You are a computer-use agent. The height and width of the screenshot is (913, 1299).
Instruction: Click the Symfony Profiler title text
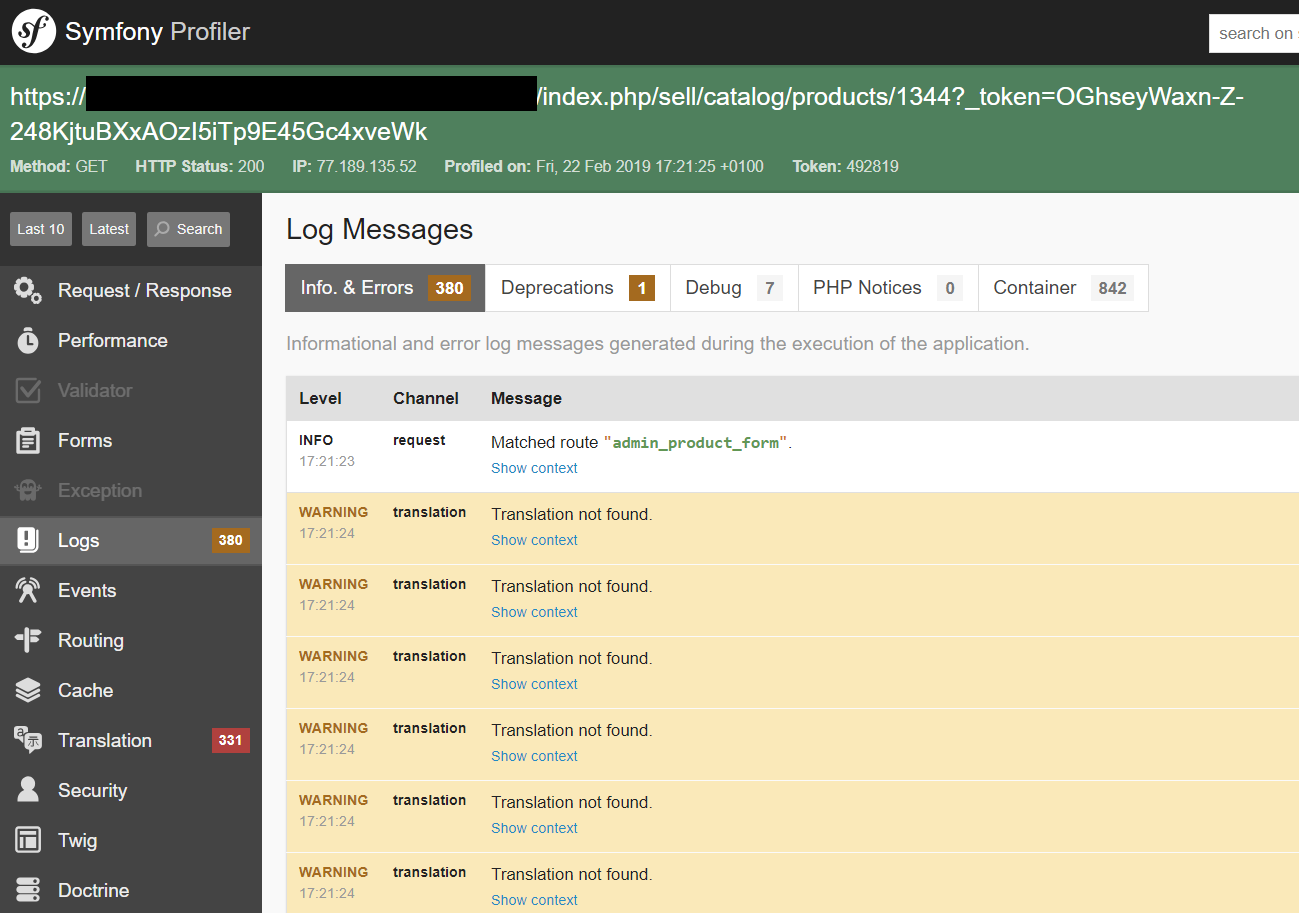(x=157, y=32)
